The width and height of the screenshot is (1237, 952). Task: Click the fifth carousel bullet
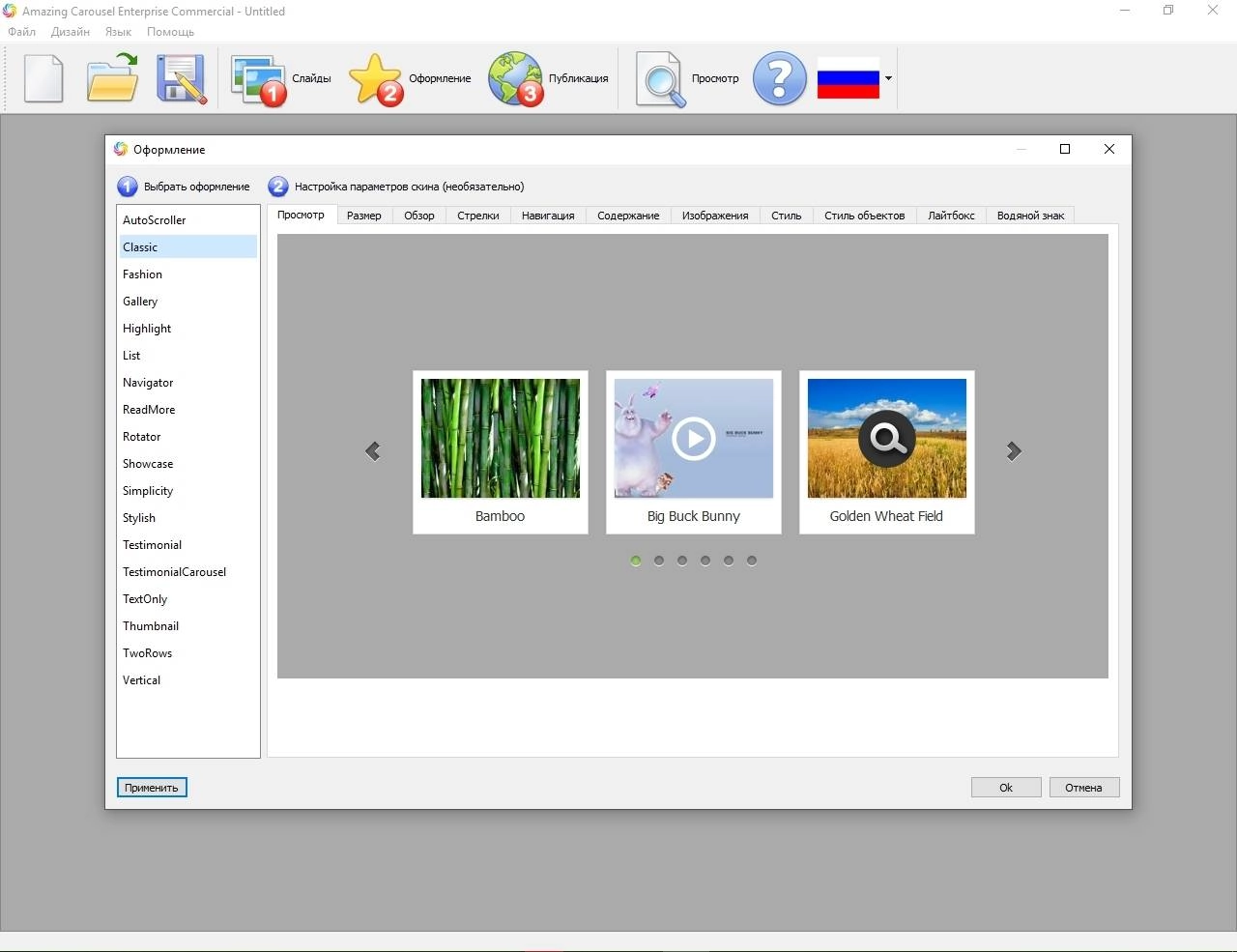[x=729, y=561]
